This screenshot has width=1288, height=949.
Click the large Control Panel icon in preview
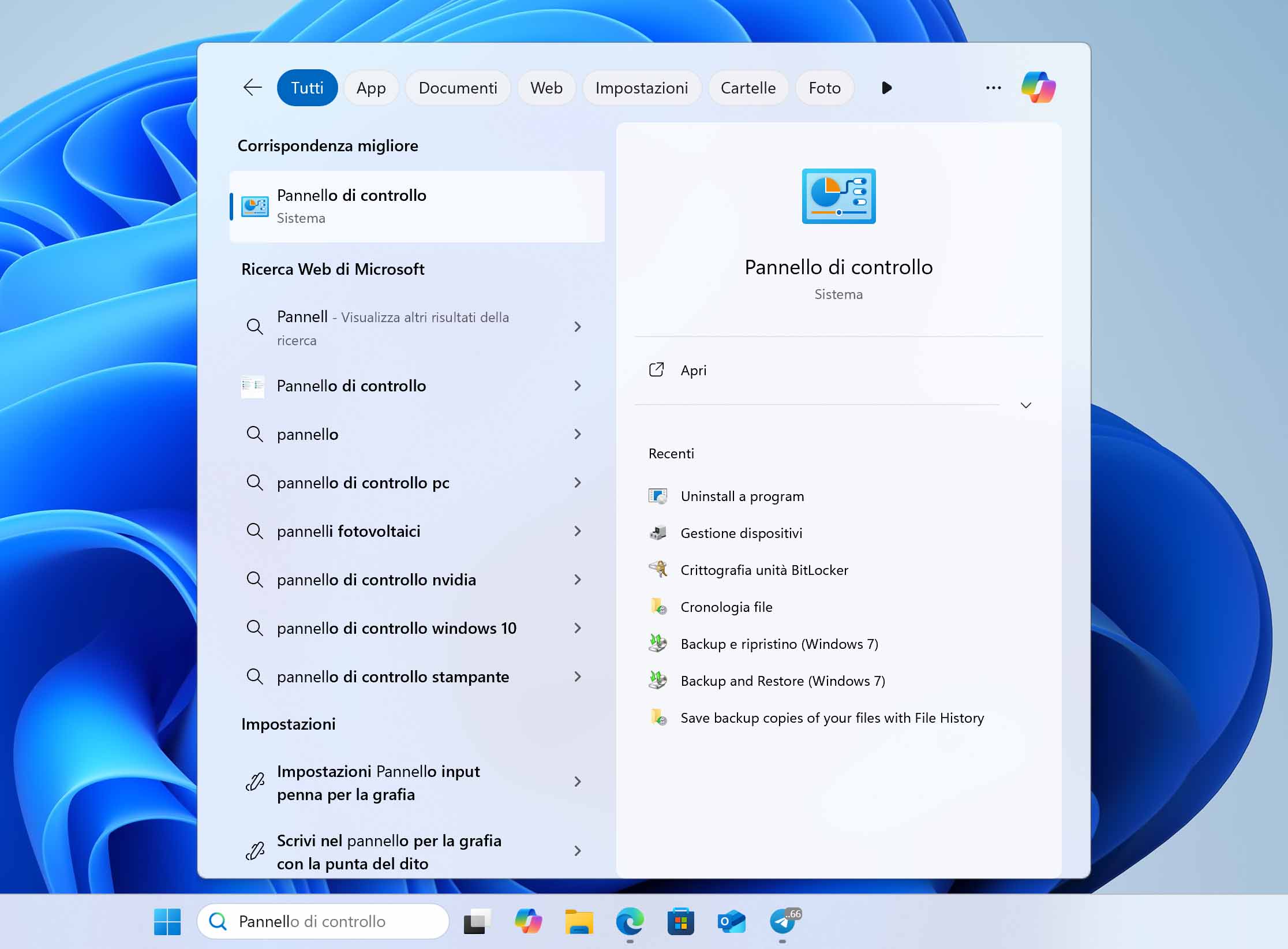(x=838, y=196)
